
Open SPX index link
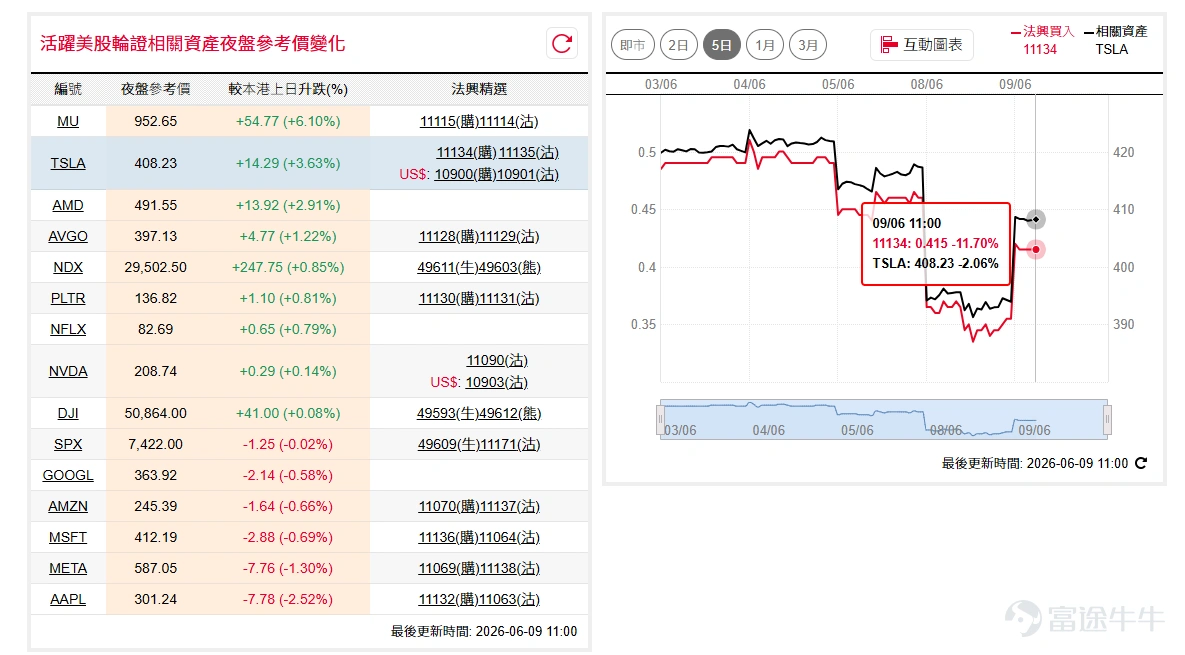coord(68,445)
